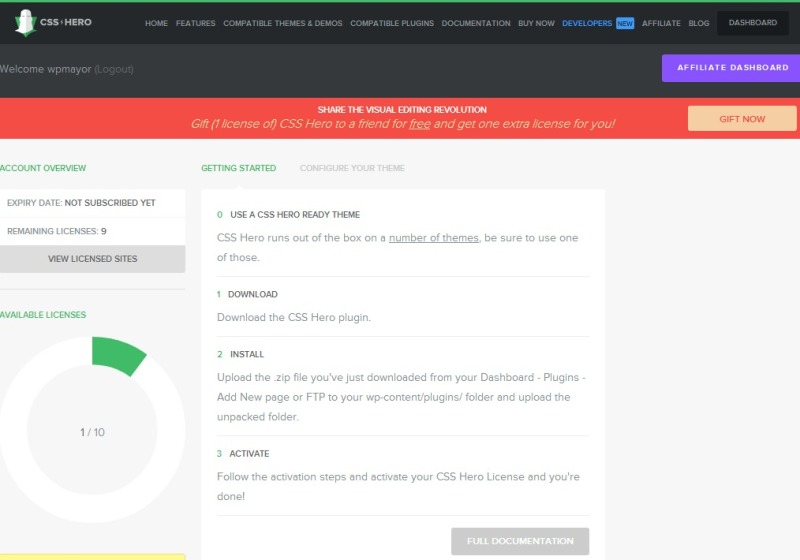
Task: Click the 1 / 10 license count
Action: [x=92, y=432]
